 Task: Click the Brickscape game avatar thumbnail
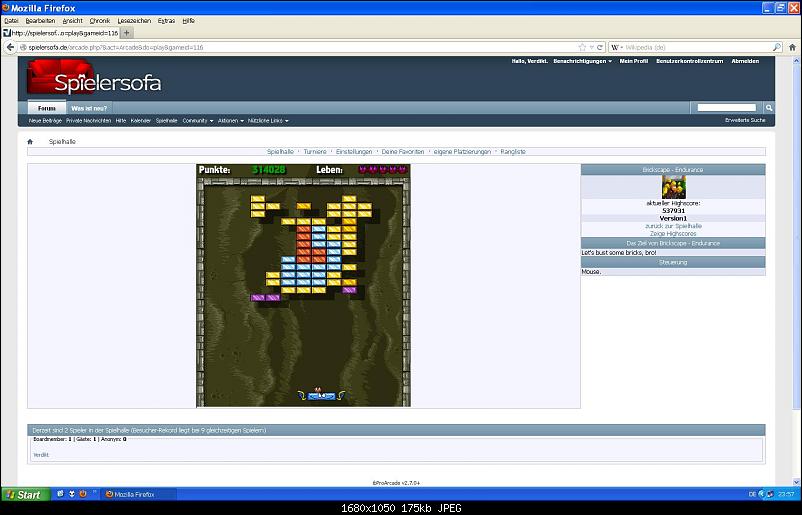pos(673,187)
